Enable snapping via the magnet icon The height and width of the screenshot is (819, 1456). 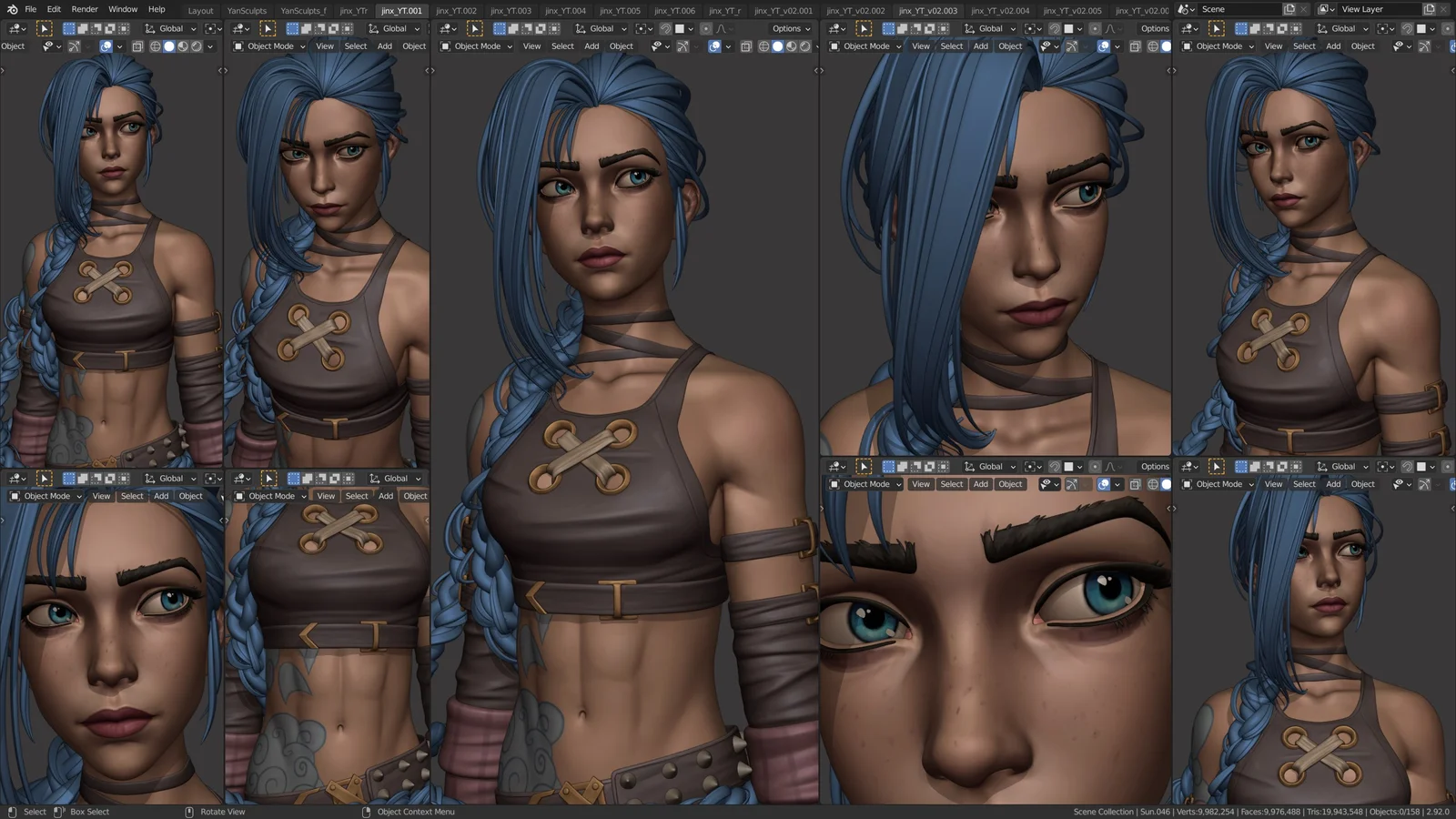tap(663, 29)
